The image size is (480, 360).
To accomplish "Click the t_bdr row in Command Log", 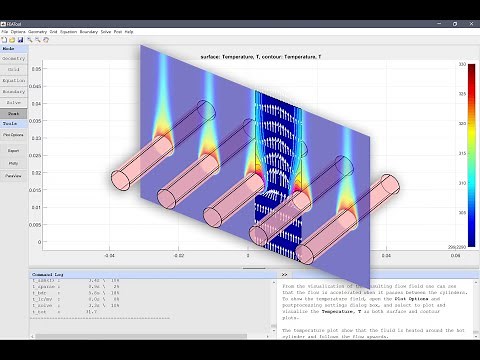I will (x=76, y=293).
